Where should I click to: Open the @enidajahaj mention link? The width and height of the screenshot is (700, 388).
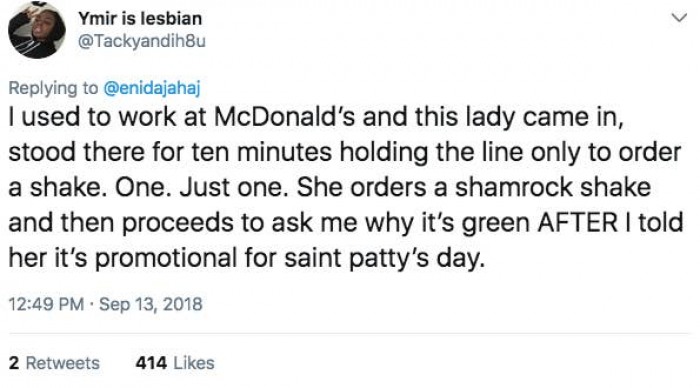click(x=152, y=88)
